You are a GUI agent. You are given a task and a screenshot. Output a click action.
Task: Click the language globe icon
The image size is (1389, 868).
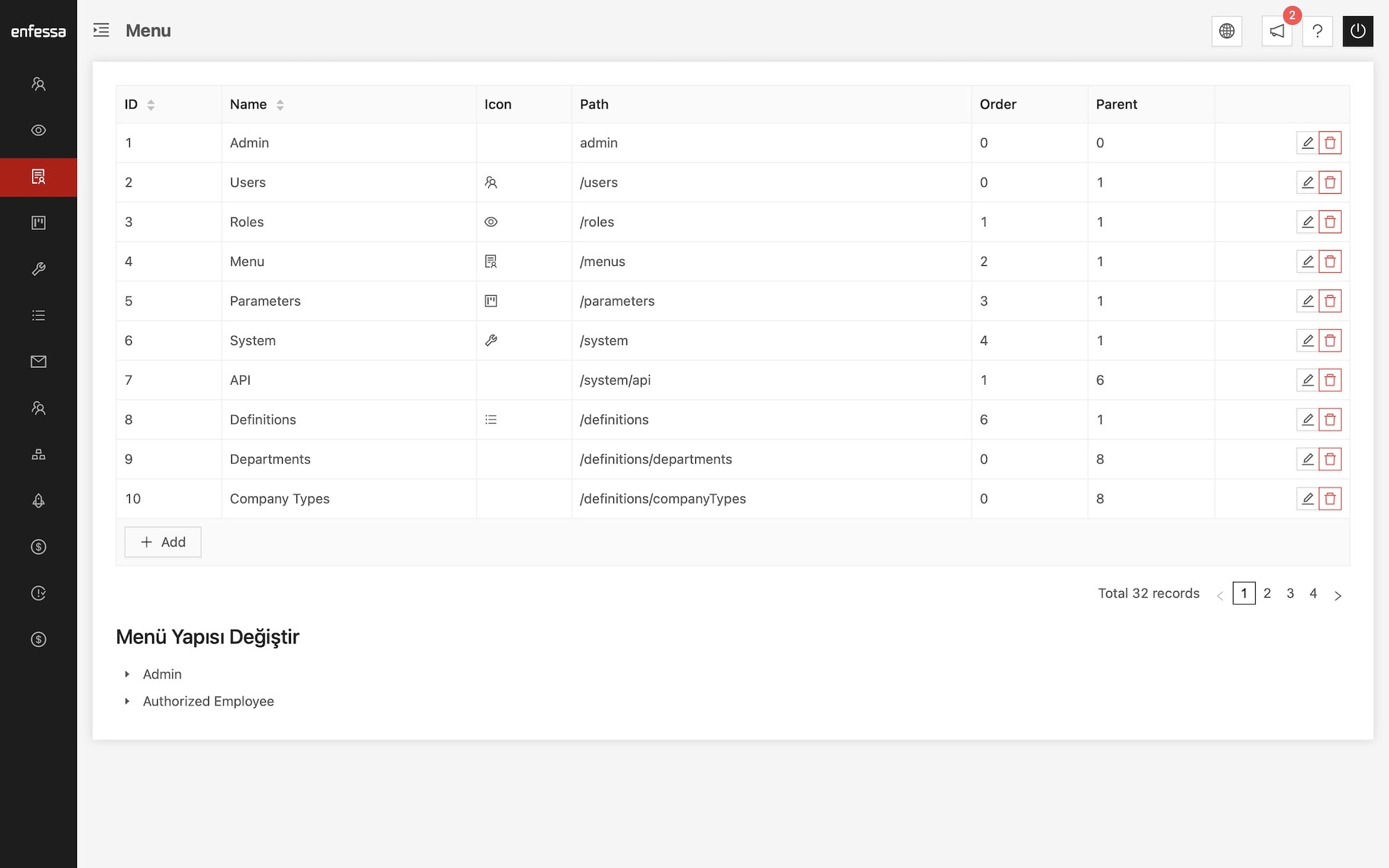(1226, 31)
